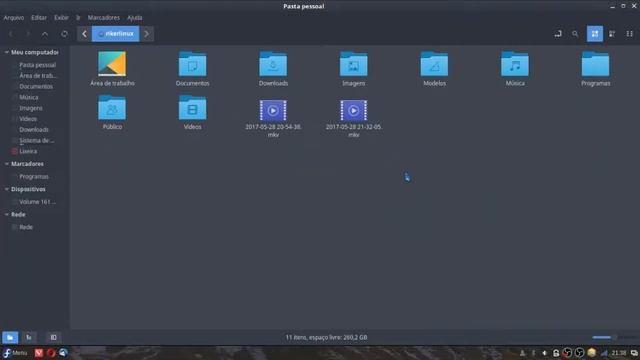Open the OBS tray icon in the taskbar
Viewport: 640px width, 360px height.
579,353
